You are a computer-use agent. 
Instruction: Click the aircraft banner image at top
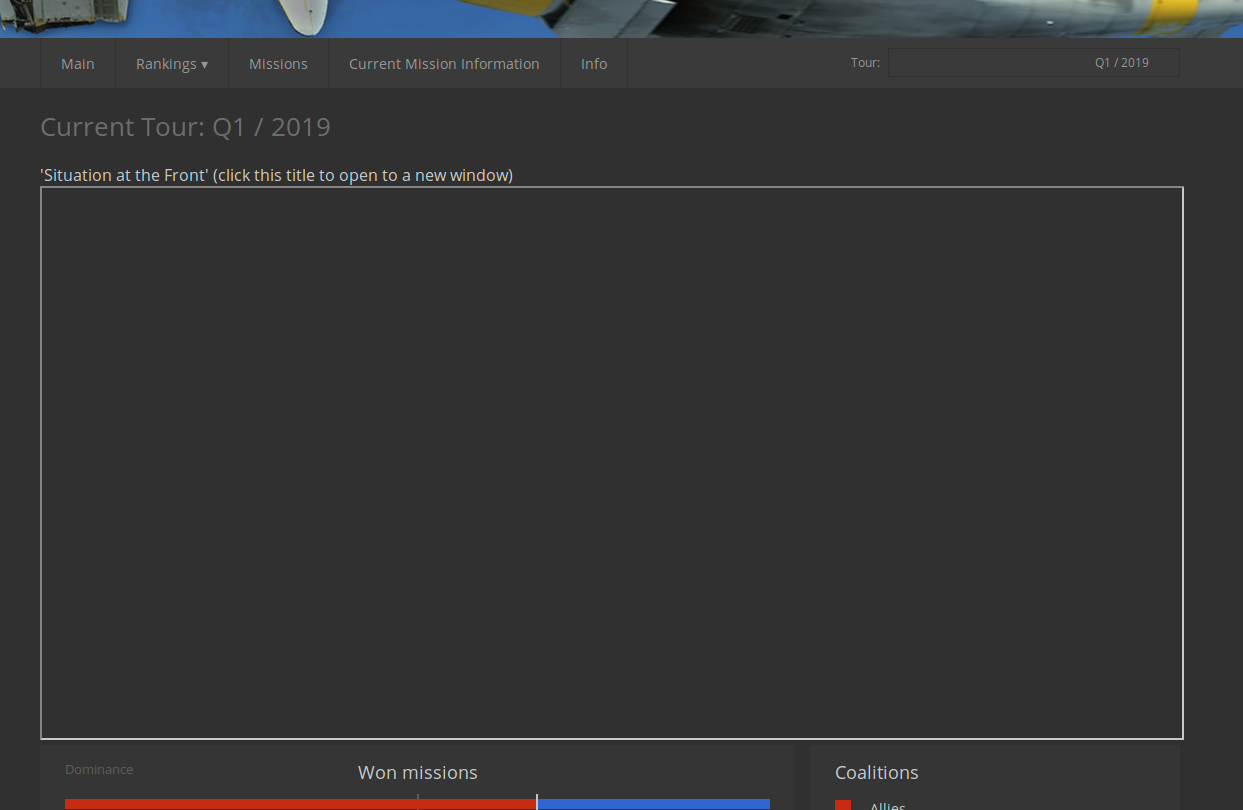(621, 18)
